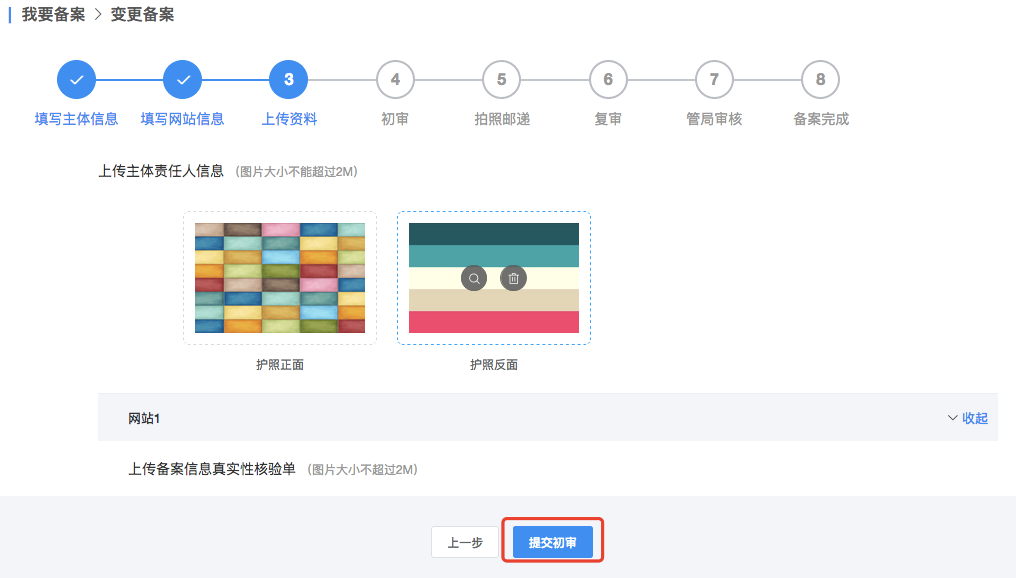
Task: Collapse the 网站1 section with 收起
Action: pos(975,418)
